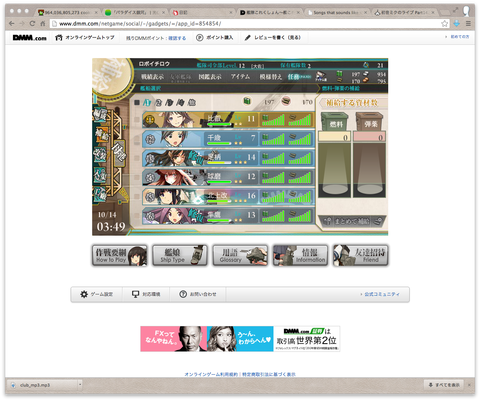The height and width of the screenshot is (401, 480).
Task: Open 作戦要綱 How to Play banner
Action: click(x=120, y=256)
